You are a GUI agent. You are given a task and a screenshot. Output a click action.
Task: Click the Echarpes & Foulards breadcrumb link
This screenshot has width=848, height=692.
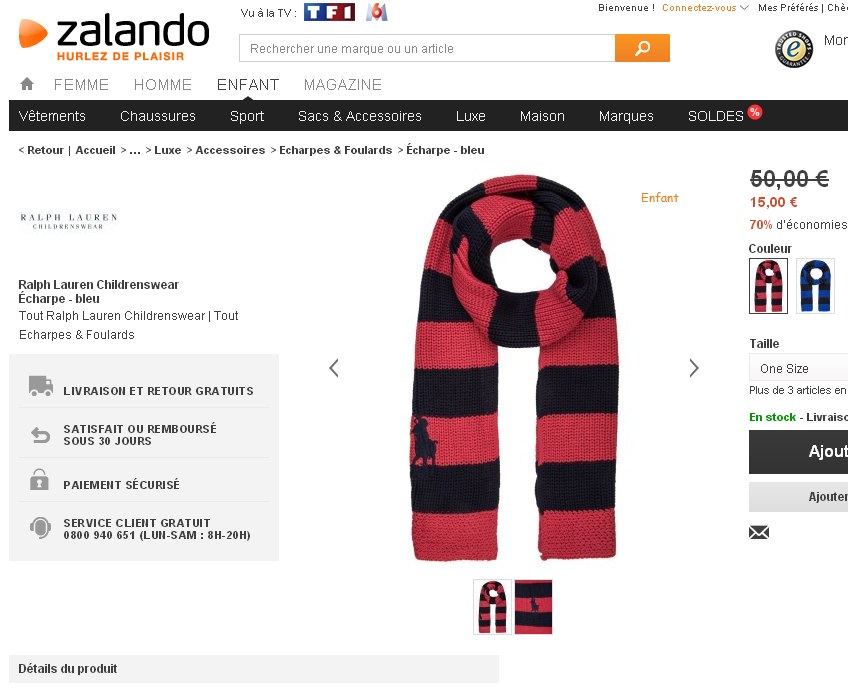(335, 150)
